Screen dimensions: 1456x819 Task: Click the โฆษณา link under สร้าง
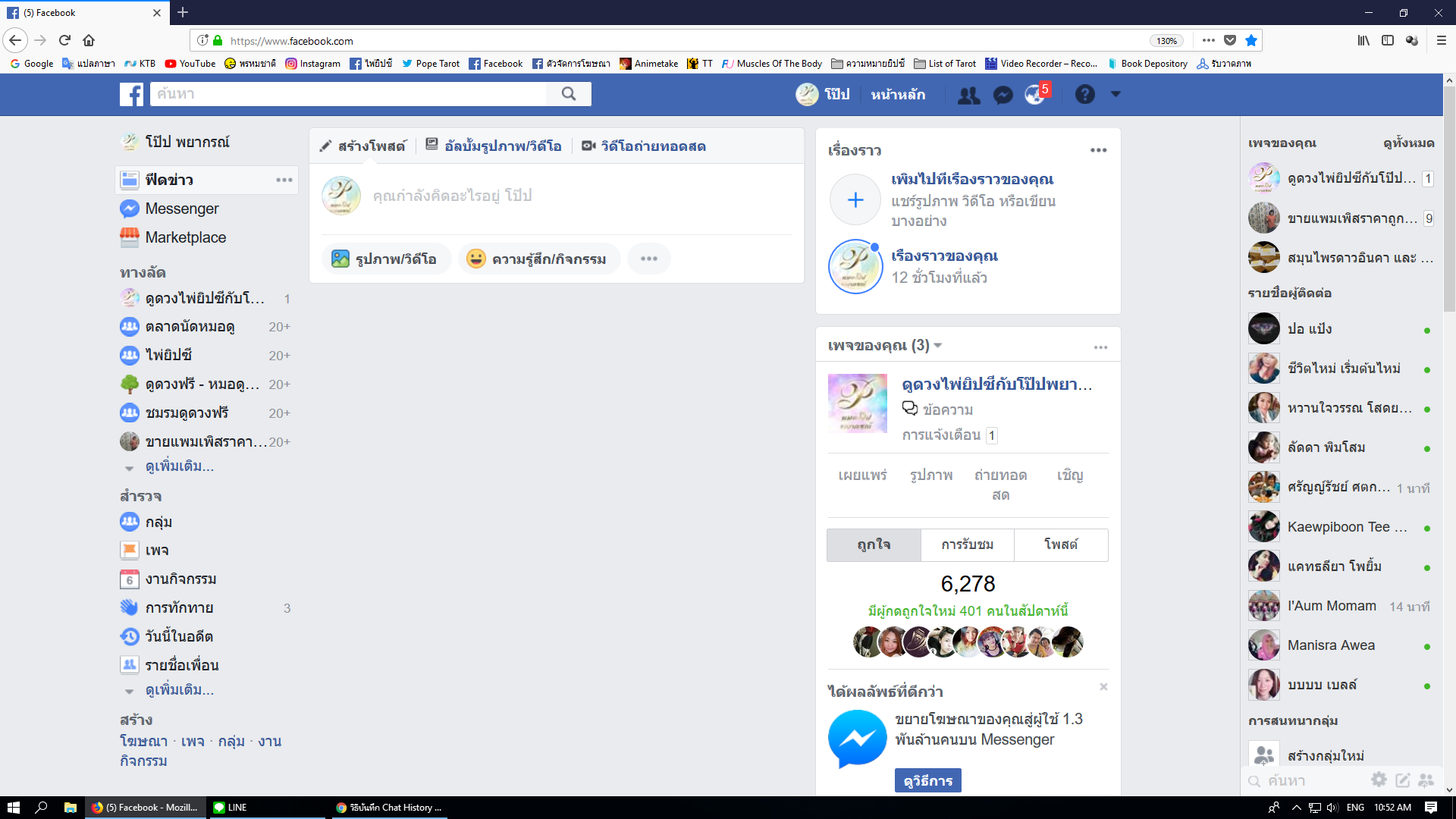[143, 742]
